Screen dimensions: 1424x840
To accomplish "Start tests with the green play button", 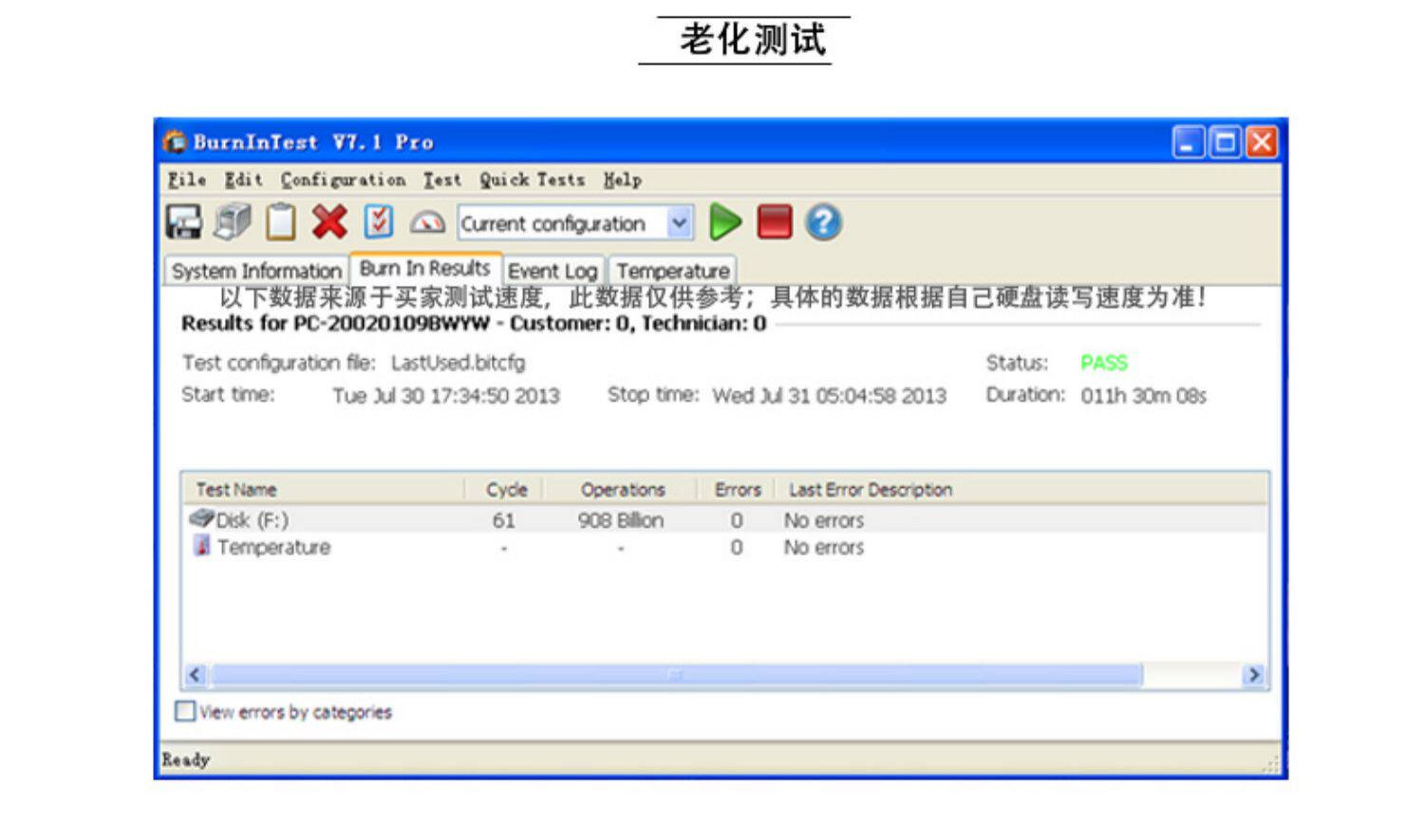I will coord(725,222).
